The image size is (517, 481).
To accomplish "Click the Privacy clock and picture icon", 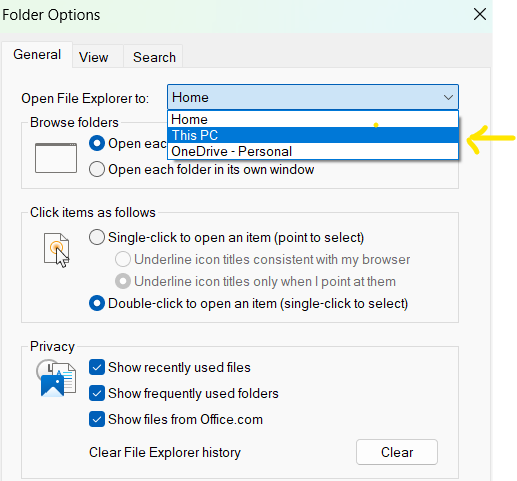I will tap(56, 378).
